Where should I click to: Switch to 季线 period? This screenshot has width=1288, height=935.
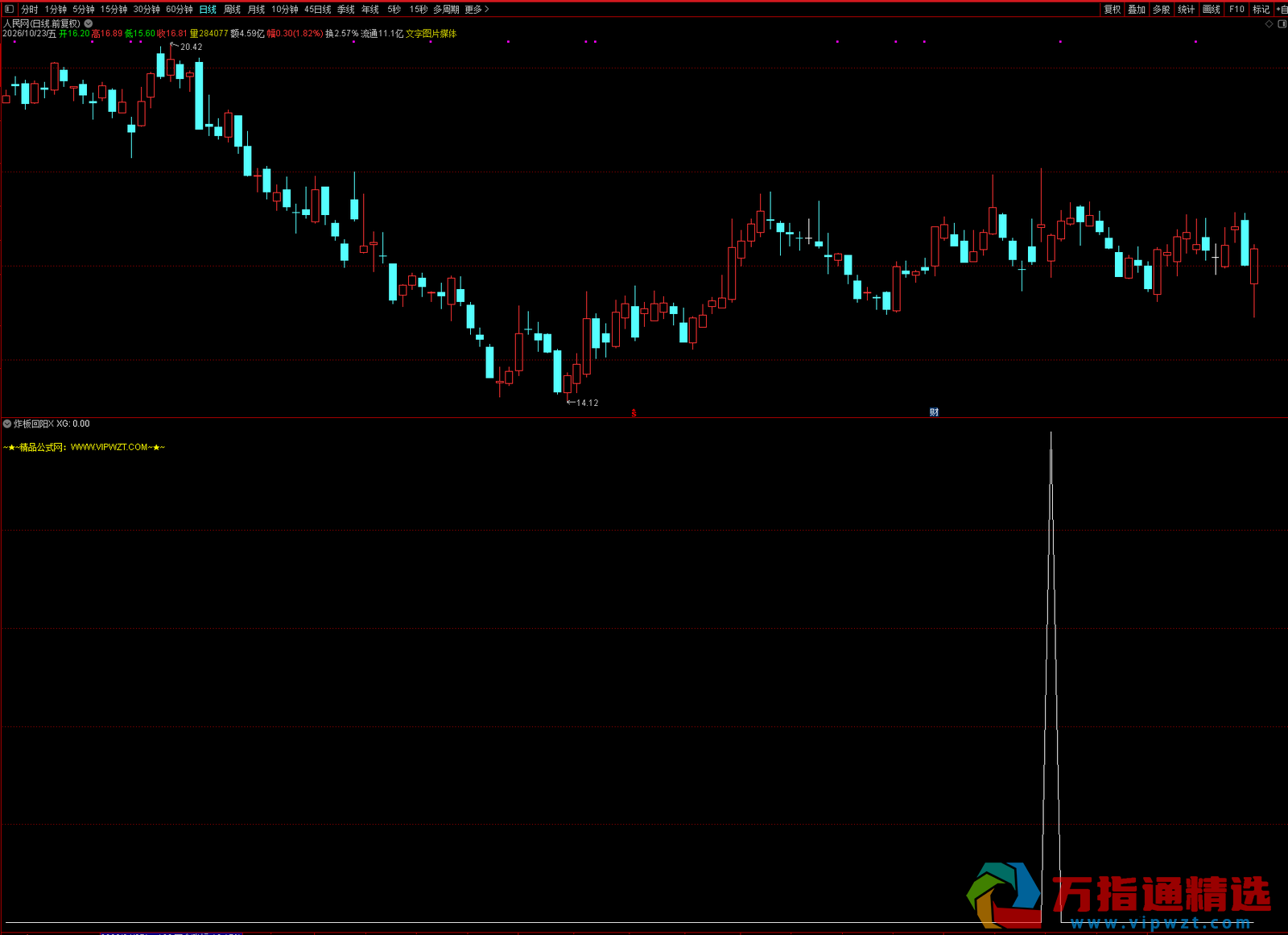(x=346, y=10)
